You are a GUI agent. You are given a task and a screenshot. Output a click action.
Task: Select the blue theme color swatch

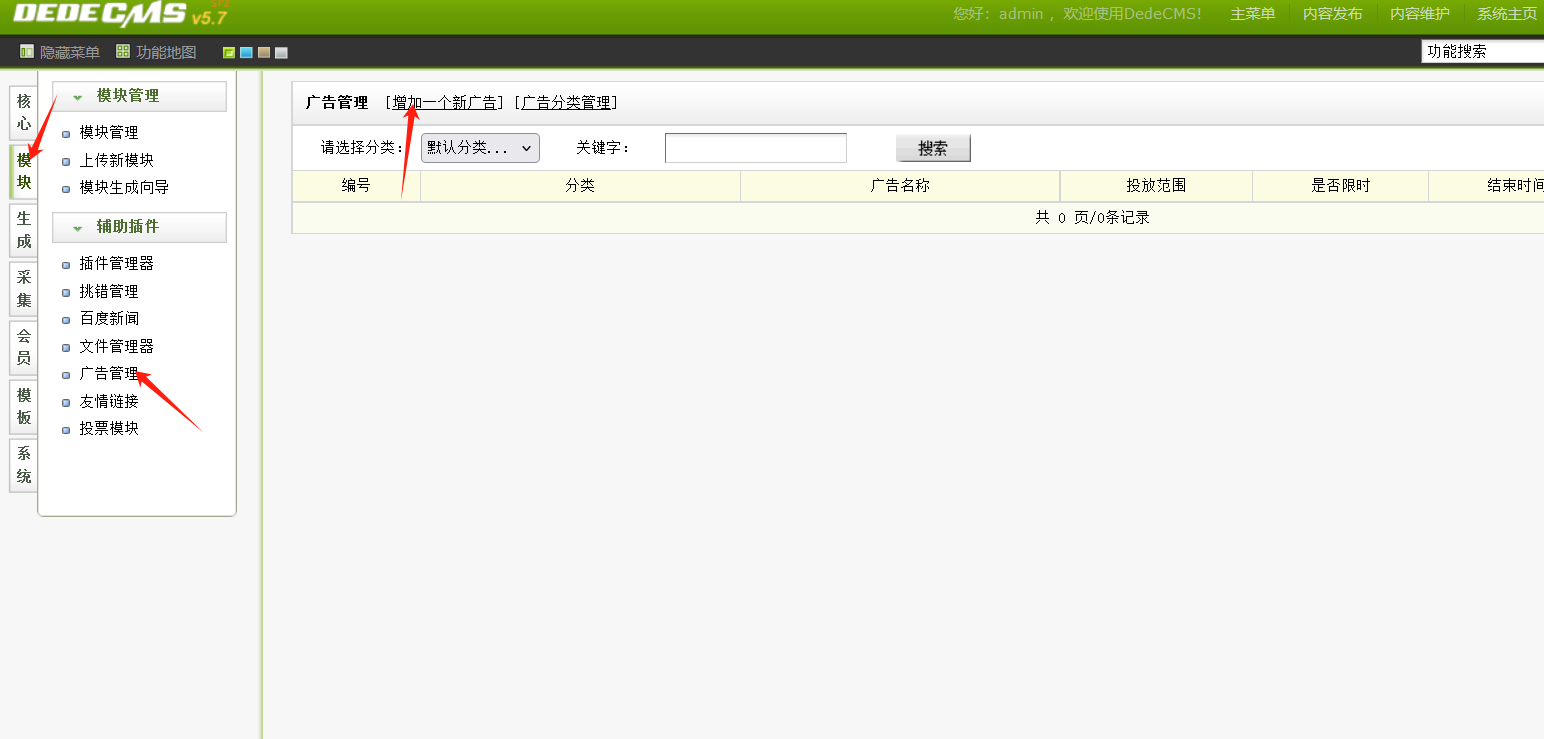[x=245, y=51]
